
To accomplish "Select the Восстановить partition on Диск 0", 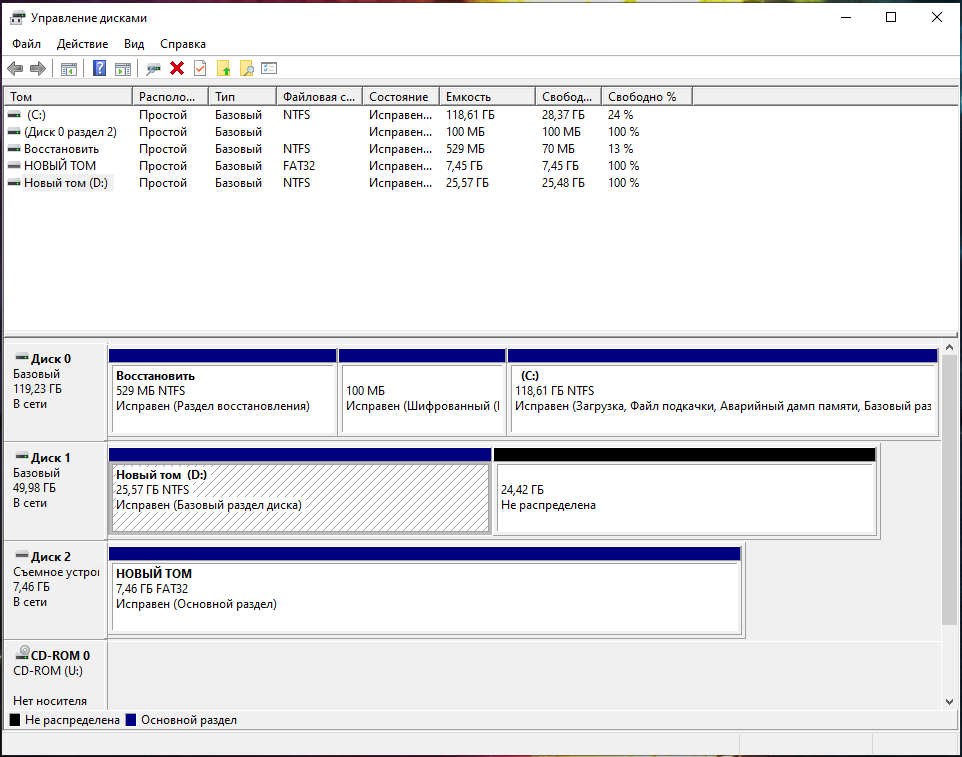I will coord(222,398).
